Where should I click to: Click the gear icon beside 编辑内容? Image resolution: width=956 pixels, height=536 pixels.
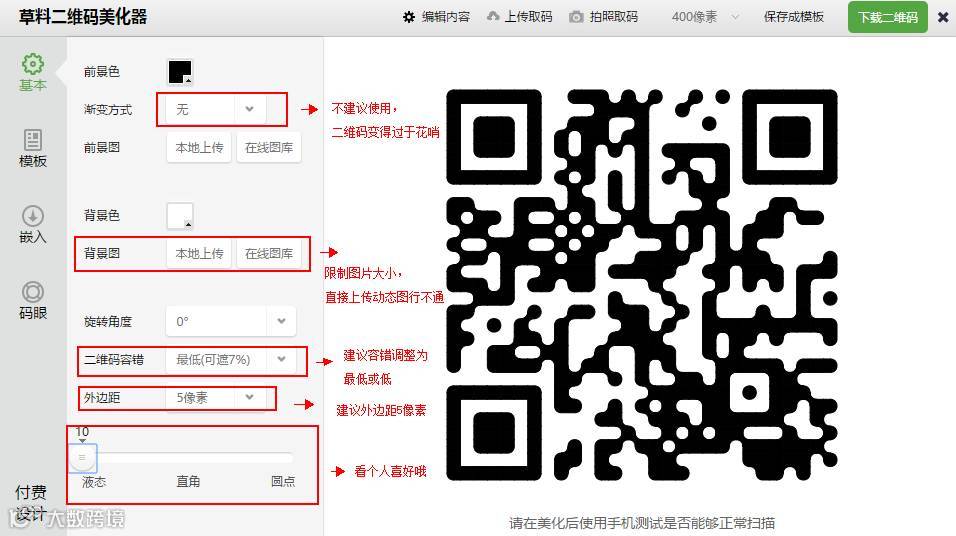coord(408,17)
